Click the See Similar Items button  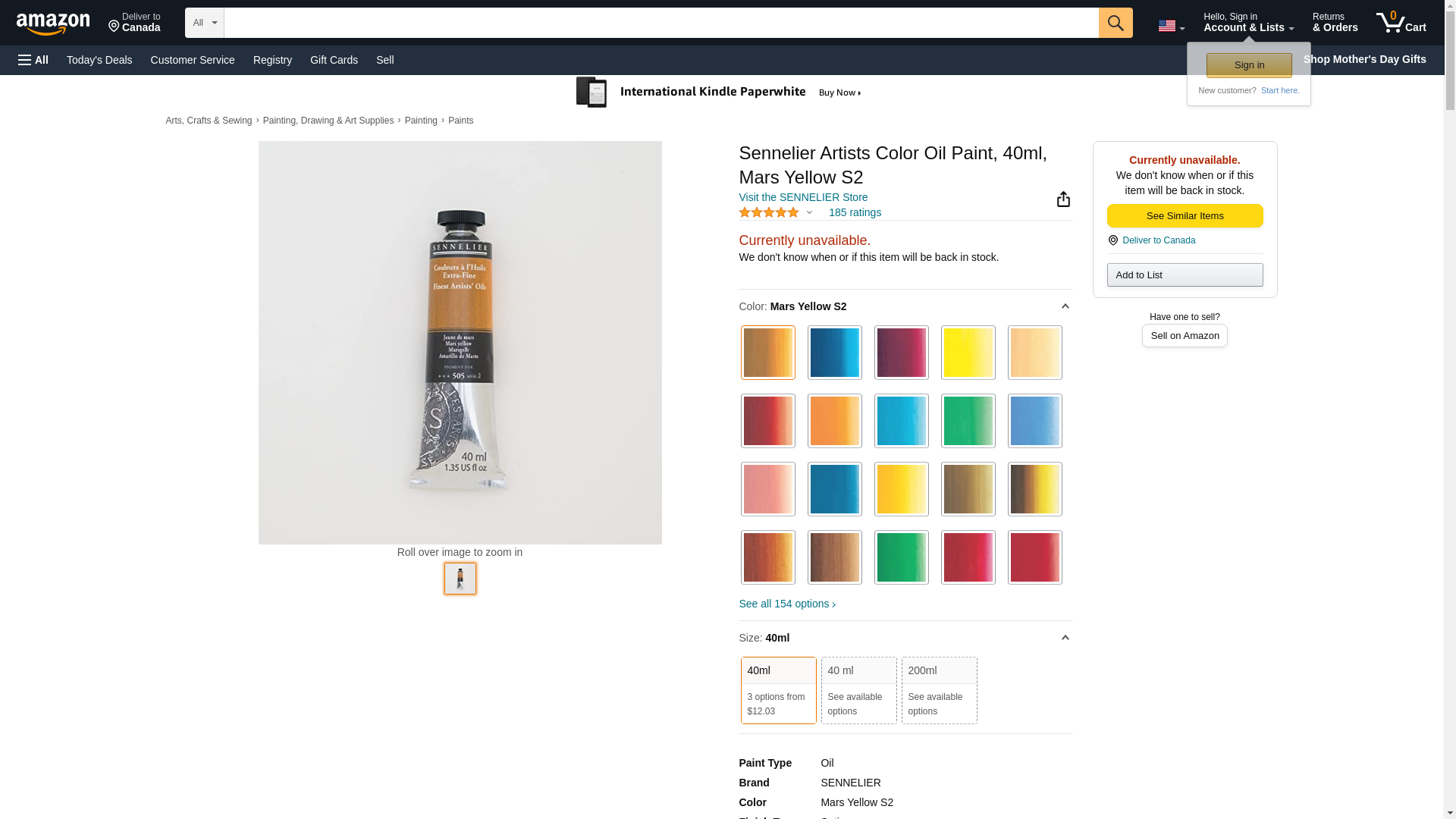1185,216
